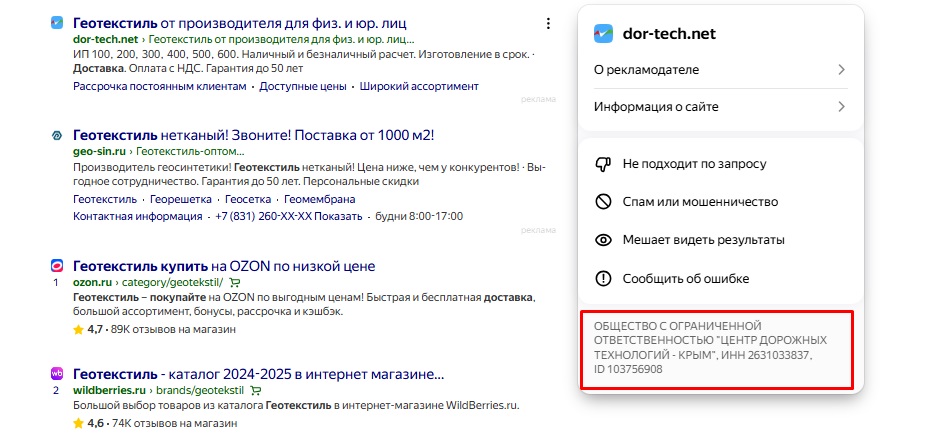Image resolution: width=925 pixels, height=435 pixels.
Task: Click 'dor-tech.net' heading in side panel
Action: click(x=669, y=34)
